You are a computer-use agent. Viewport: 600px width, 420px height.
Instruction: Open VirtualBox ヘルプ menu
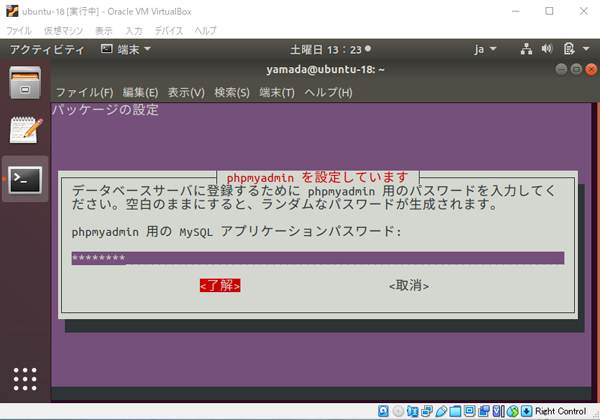tap(205, 31)
